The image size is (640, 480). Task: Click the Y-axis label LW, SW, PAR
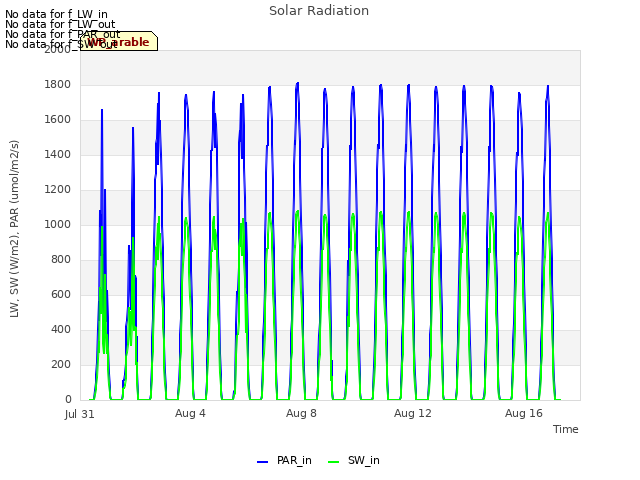click(14, 229)
